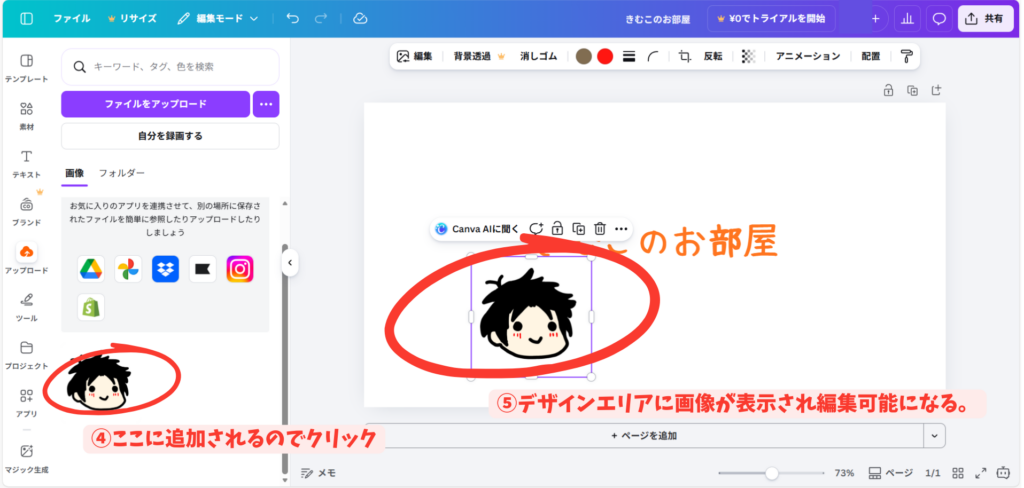Open the border style lines icon
This screenshot has height=488, width=1024.
coord(630,57)
